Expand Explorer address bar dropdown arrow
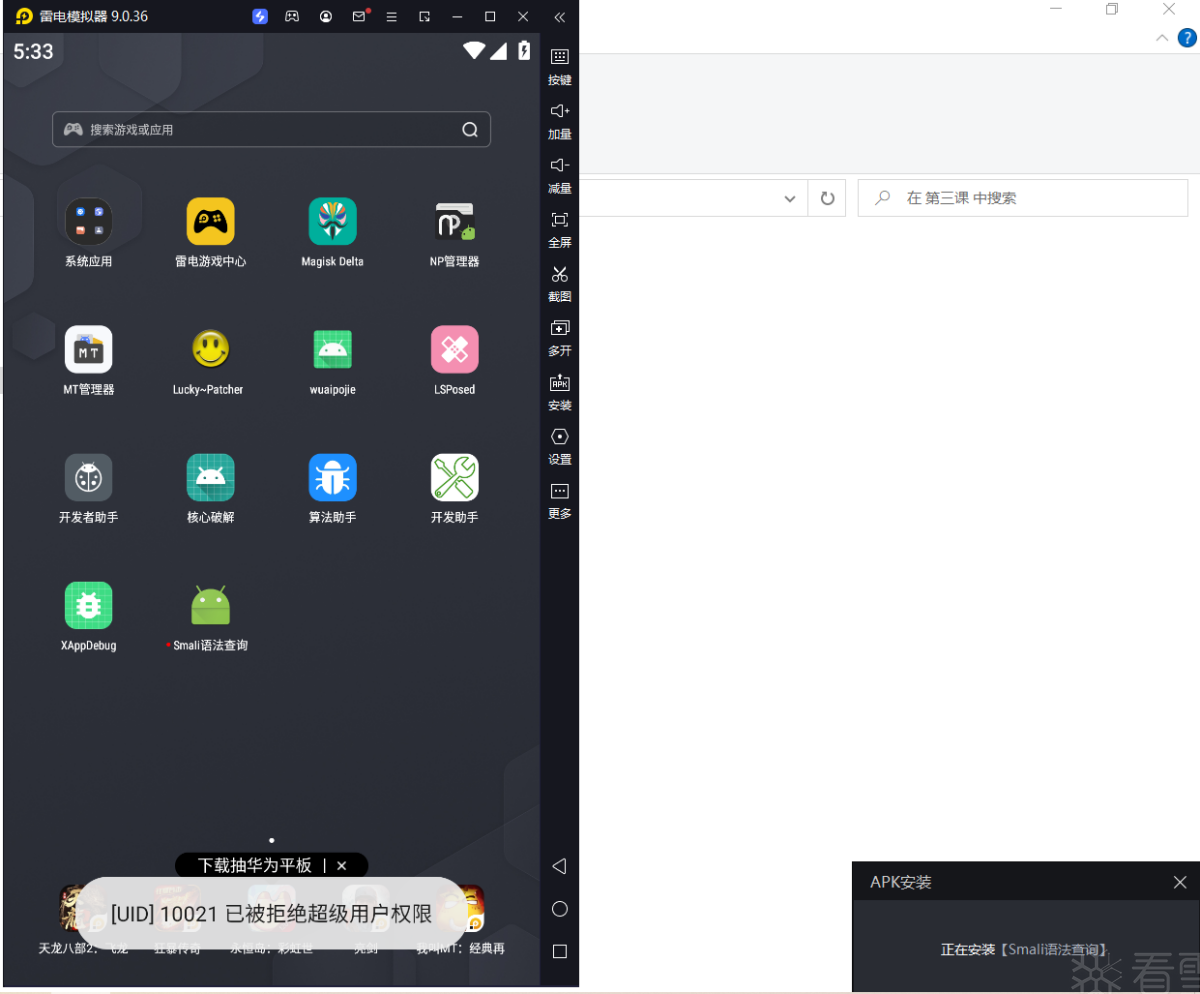 click(790, 198)
